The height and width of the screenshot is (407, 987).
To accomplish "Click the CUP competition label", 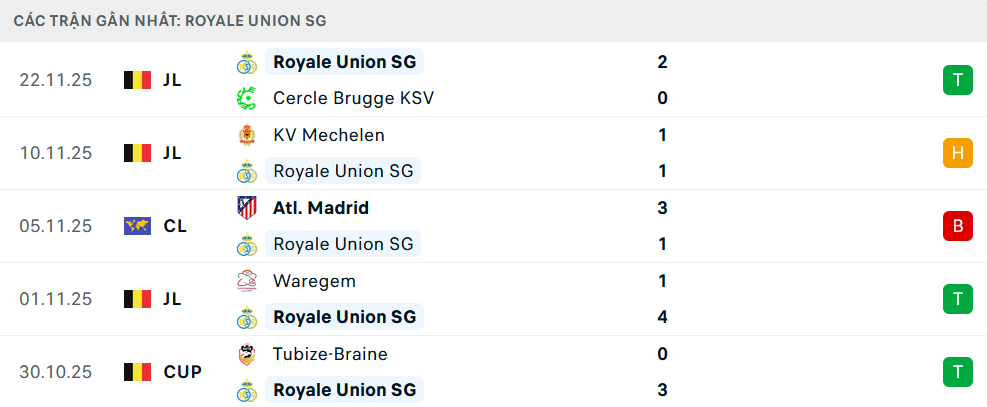I will point(182,372).
